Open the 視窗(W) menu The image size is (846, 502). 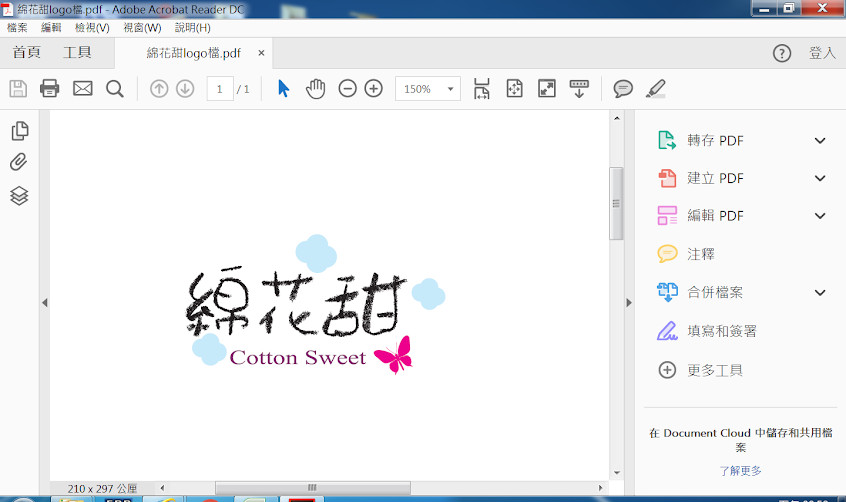[x=142, y=28]
